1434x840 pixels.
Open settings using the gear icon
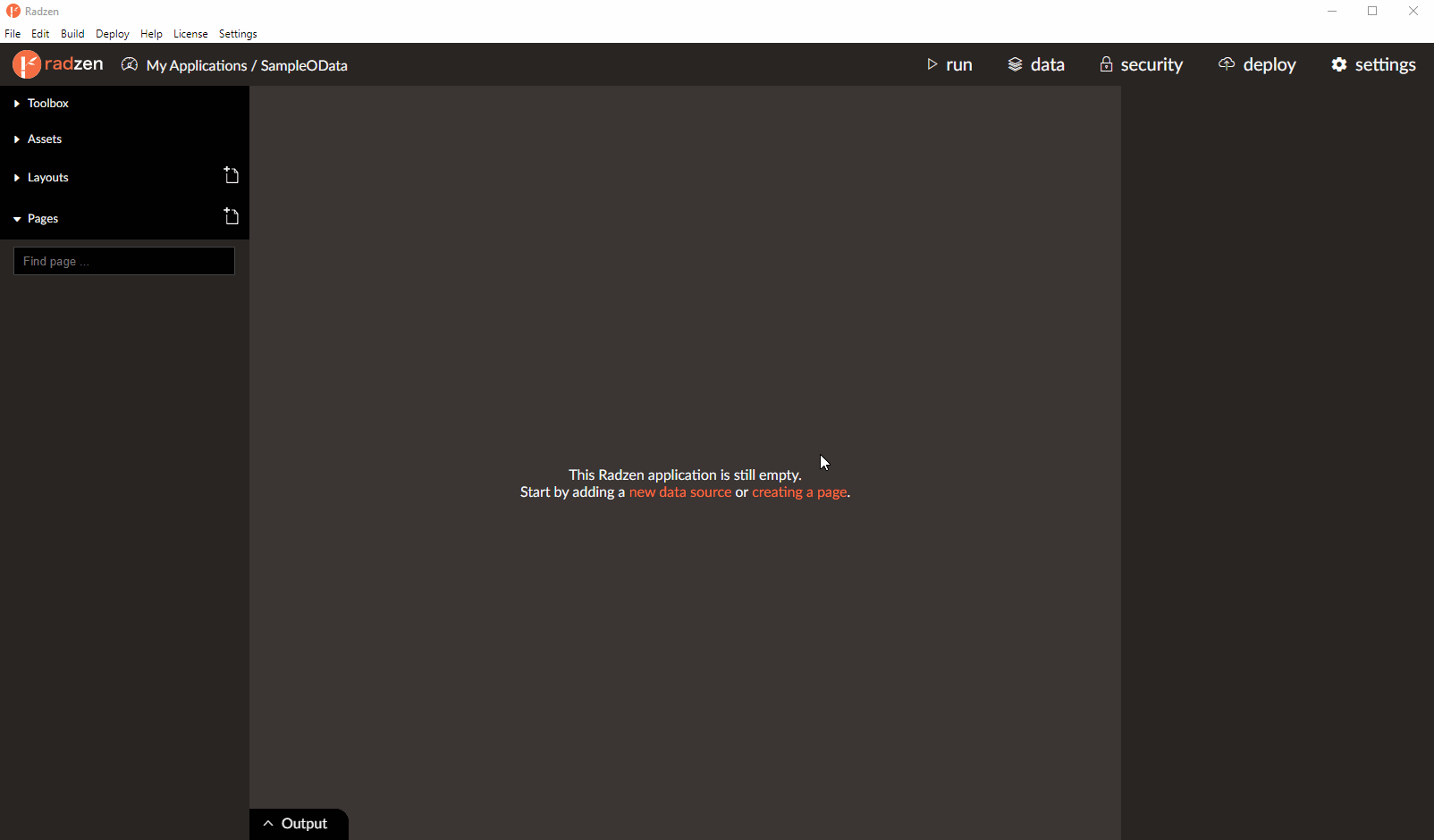(x=1339, y=64)
